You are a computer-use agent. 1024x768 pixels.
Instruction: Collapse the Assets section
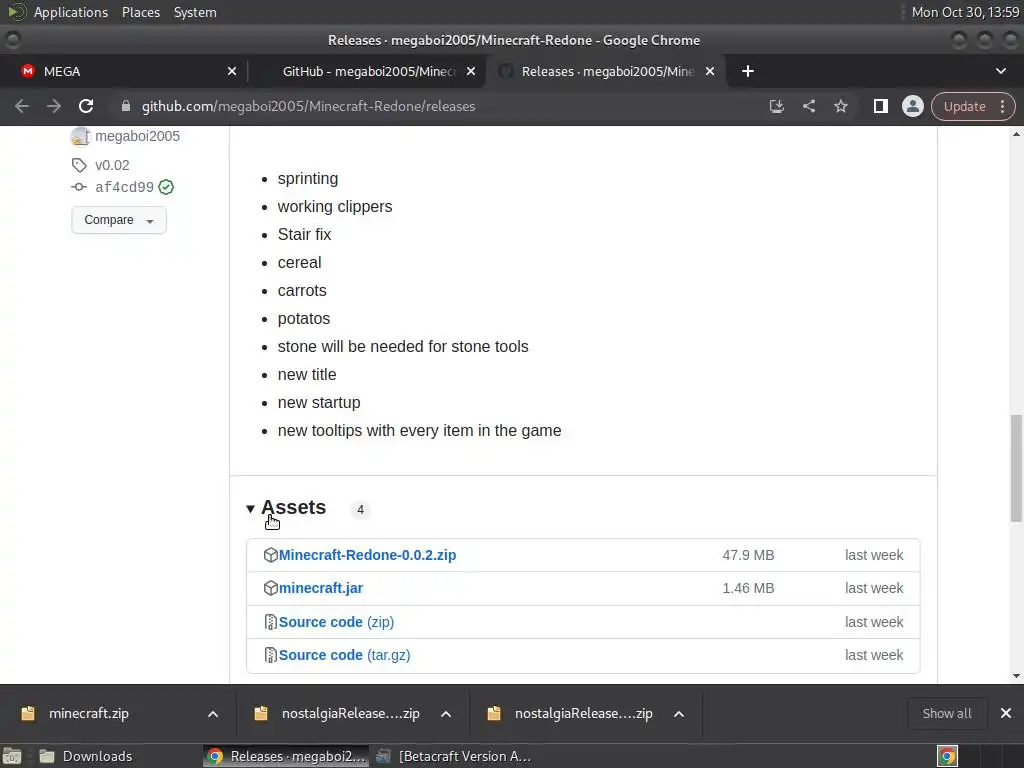(x=287, y=508)
